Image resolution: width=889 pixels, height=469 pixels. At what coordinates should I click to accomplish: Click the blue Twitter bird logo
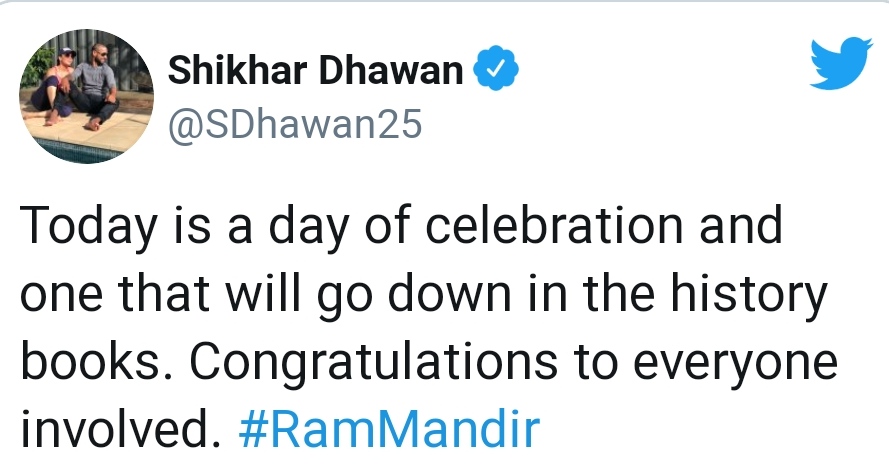click(x=841, y=63)
